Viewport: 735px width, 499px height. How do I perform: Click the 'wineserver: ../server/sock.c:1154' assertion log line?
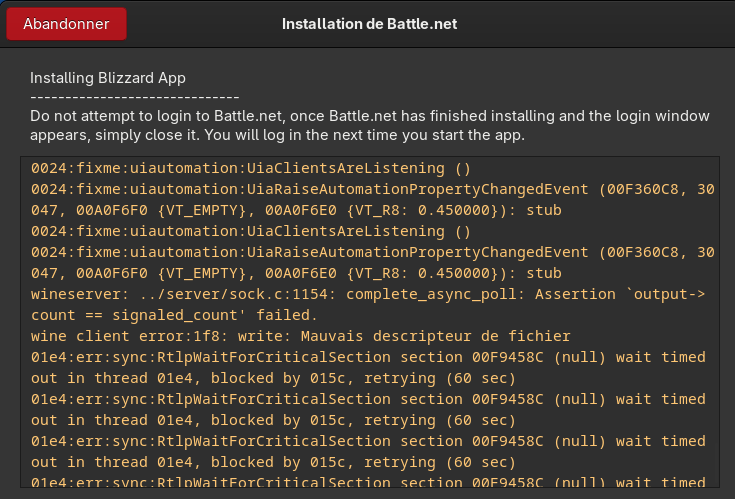(368, 294)
